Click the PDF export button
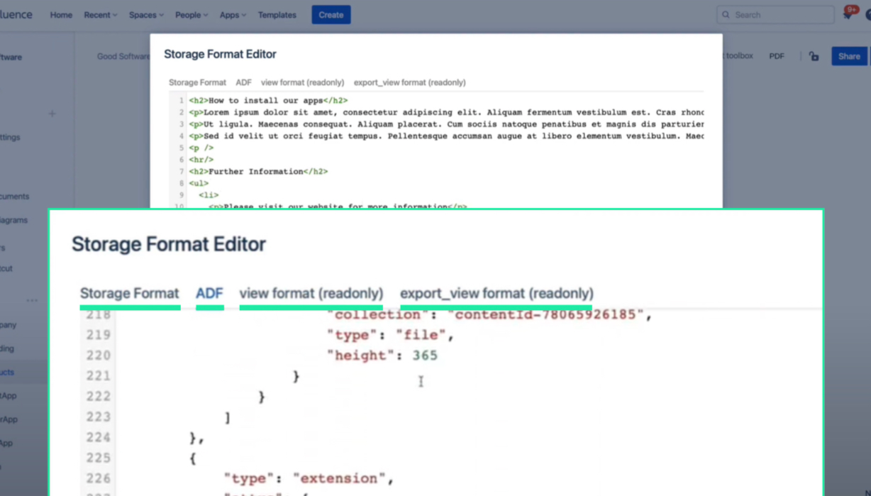871x496 pixels. 777,56
